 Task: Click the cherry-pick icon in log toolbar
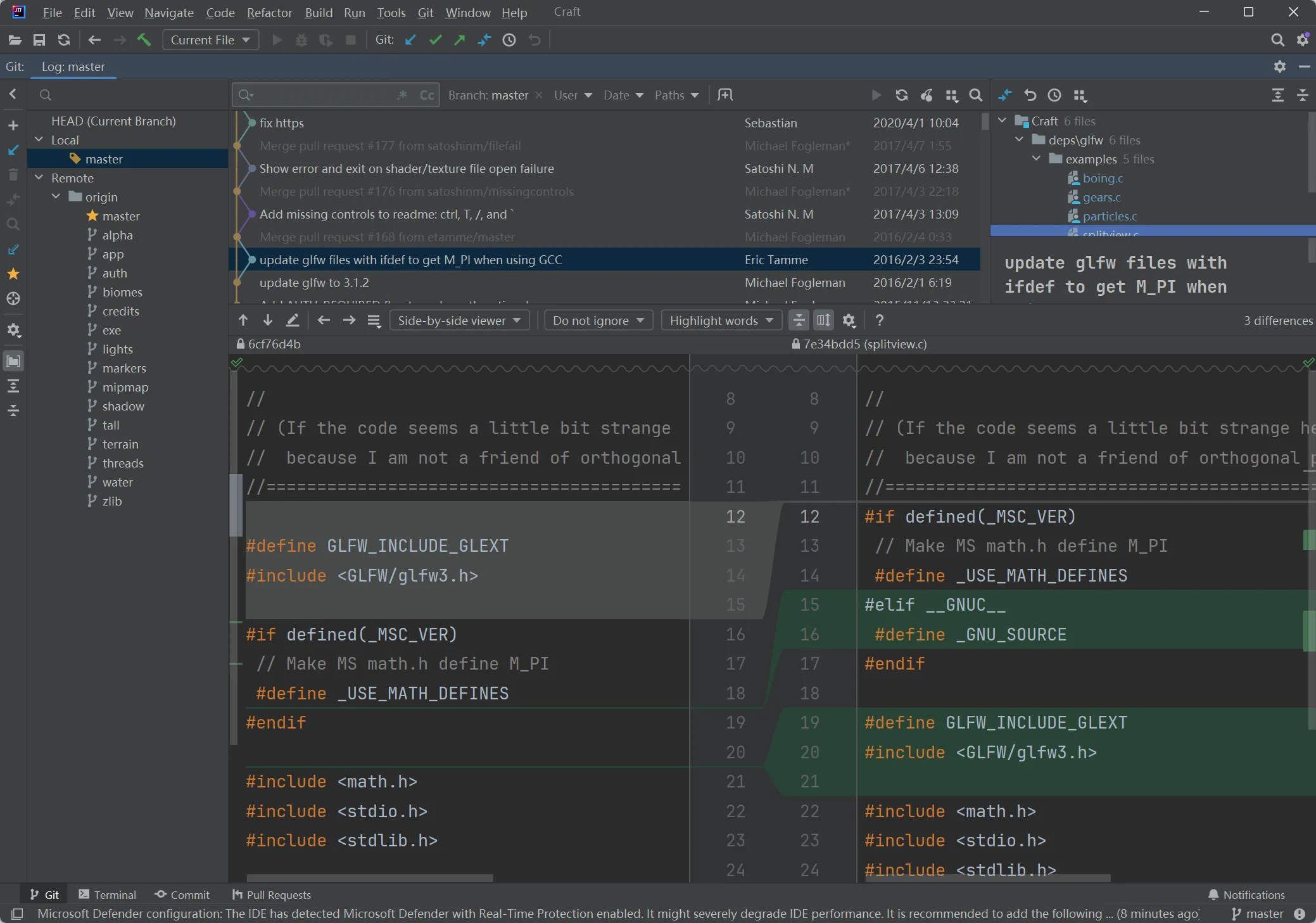(927, 95)
